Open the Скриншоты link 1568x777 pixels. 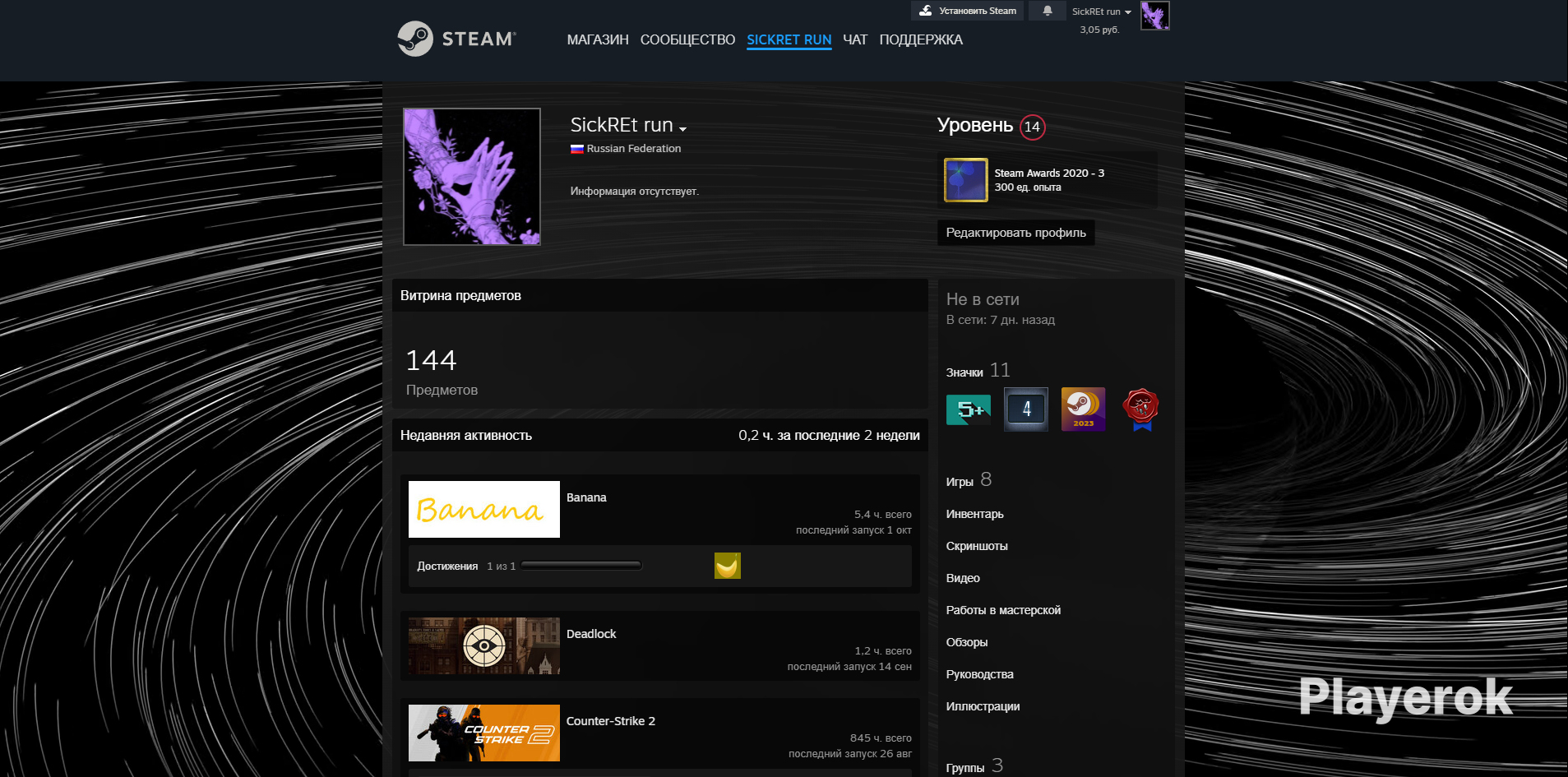[x=977, y=546]
